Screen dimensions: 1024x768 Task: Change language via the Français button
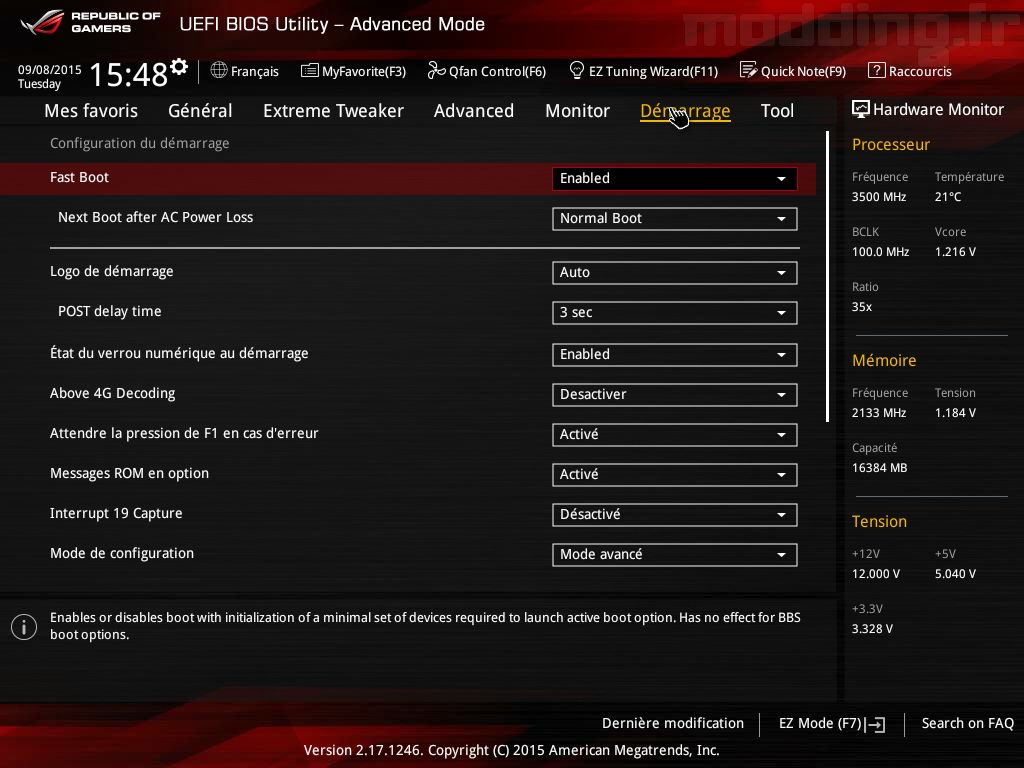245,71
